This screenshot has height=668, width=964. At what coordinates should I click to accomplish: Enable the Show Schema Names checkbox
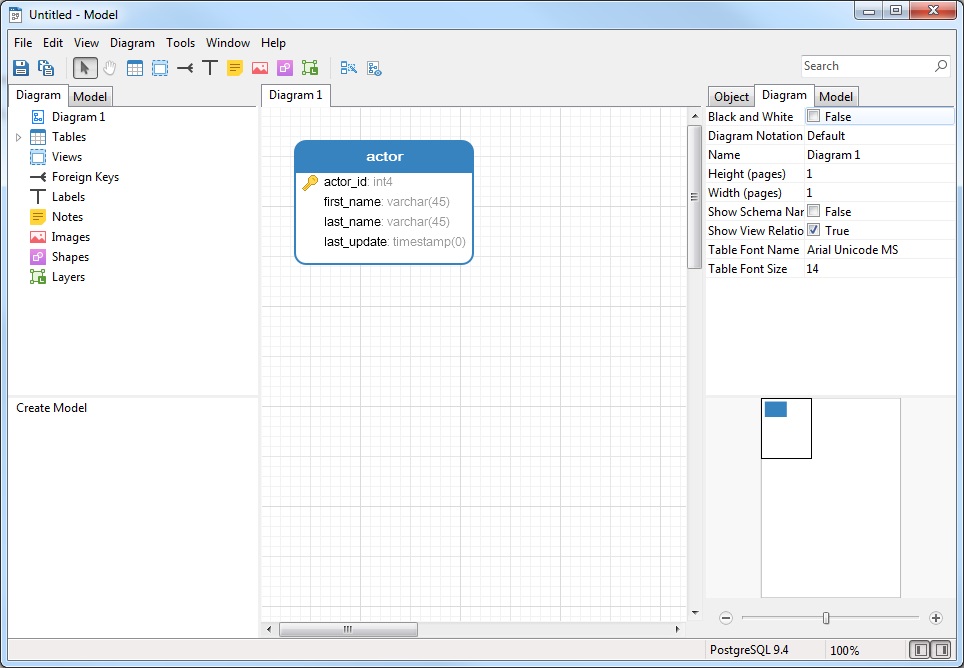click(813, 211)
